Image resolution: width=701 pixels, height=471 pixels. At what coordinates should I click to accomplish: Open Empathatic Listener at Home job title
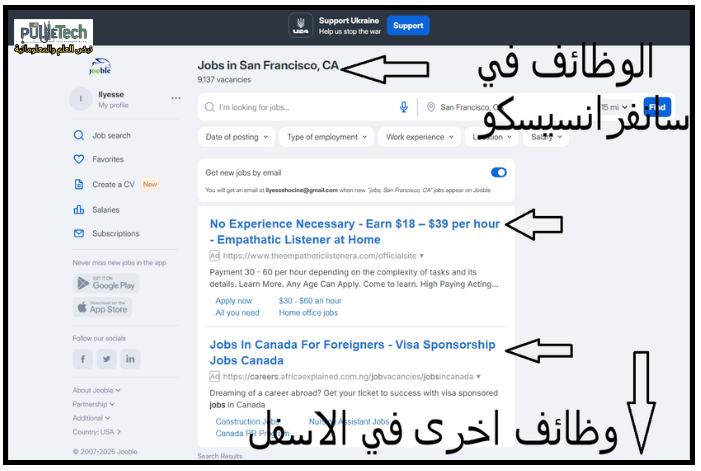[x=355, y=231]
